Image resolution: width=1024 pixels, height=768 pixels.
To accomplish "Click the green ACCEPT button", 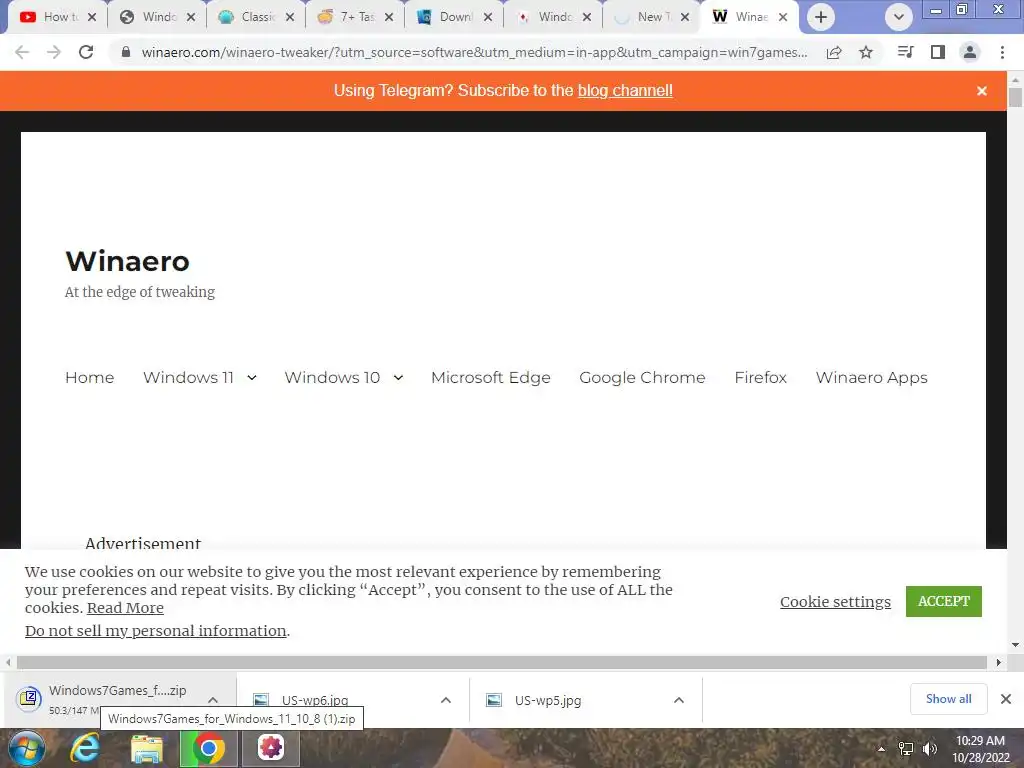I will (x=944, y=601).
